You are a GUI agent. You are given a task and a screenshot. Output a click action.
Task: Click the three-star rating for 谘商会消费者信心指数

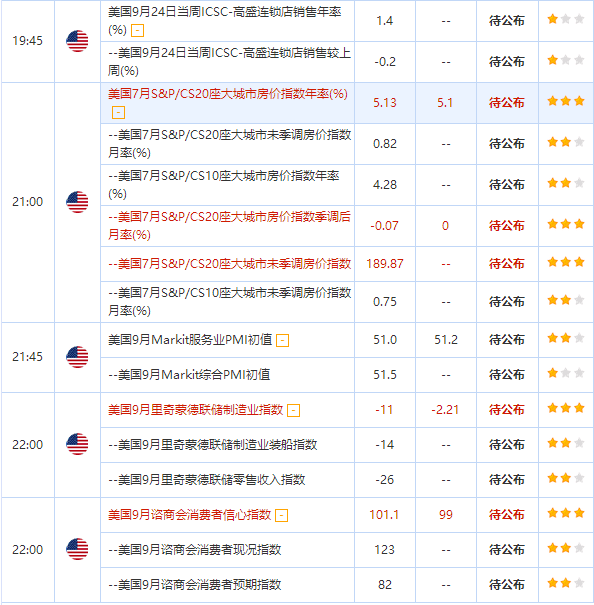565,513
